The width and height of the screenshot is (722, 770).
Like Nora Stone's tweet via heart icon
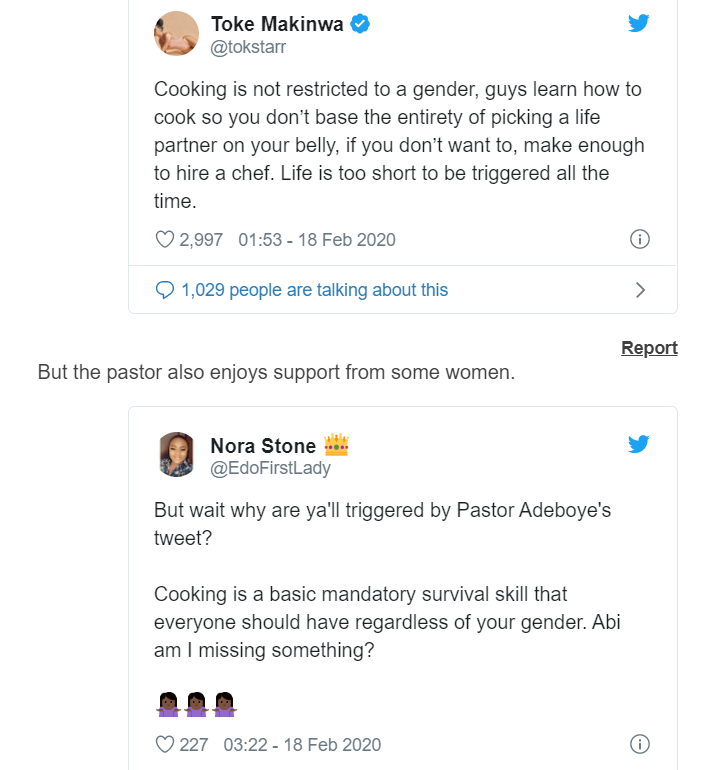(x=165, y=745)
